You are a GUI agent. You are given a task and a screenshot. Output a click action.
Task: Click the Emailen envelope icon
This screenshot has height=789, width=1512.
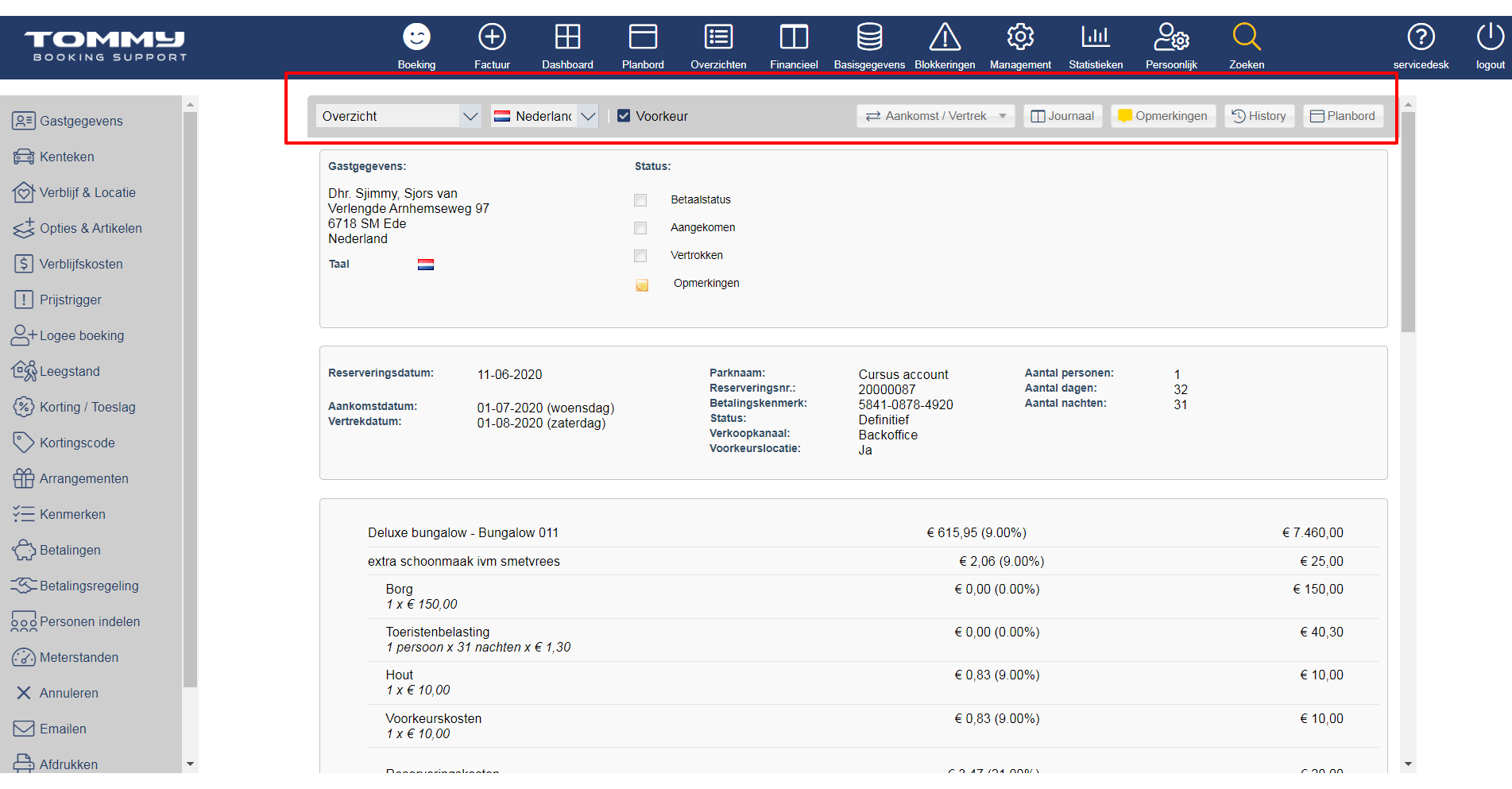[x=24, y=729]
